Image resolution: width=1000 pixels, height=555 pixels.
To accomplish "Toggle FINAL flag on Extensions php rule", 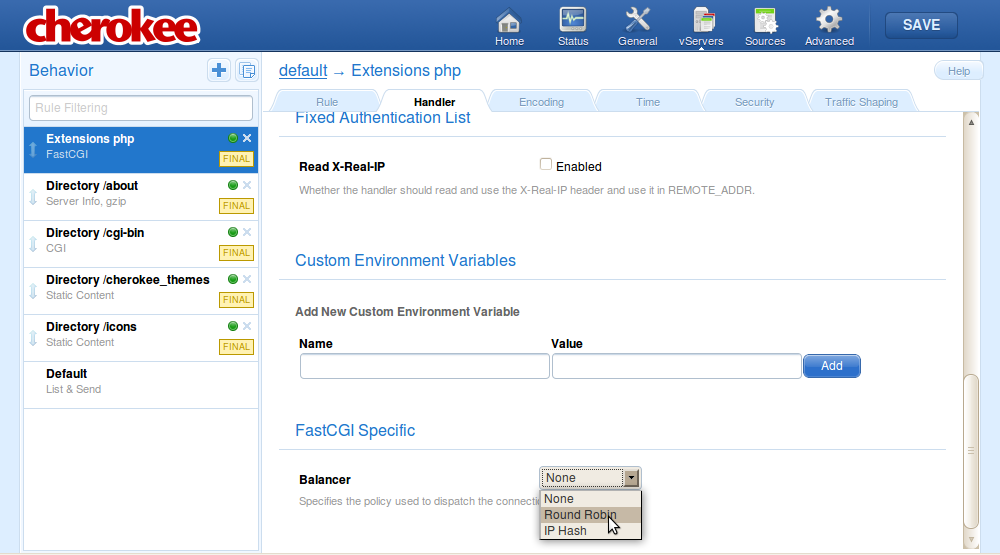I will [x=236, y=159].
